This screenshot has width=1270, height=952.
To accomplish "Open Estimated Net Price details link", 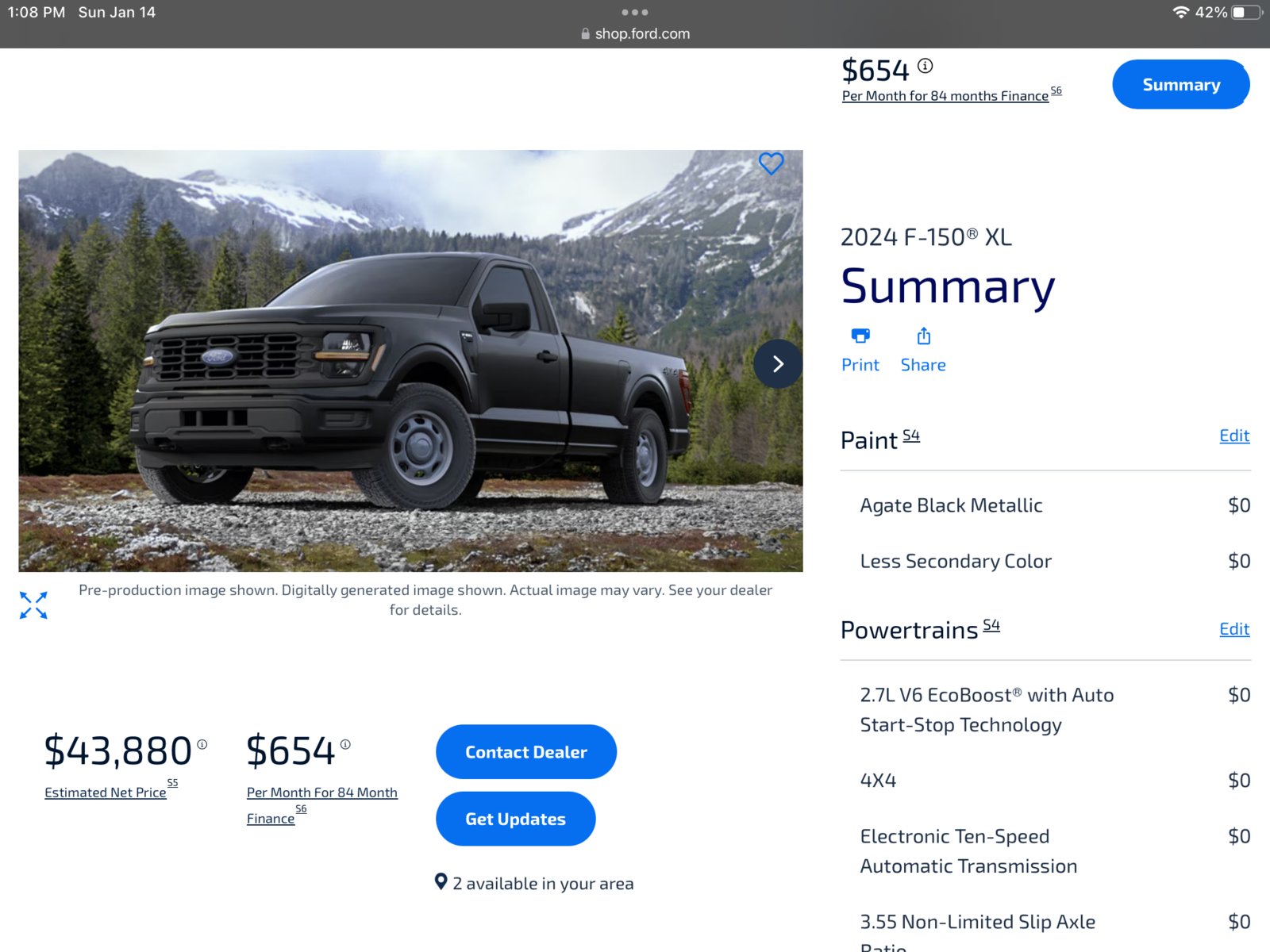I will (106, 793).
